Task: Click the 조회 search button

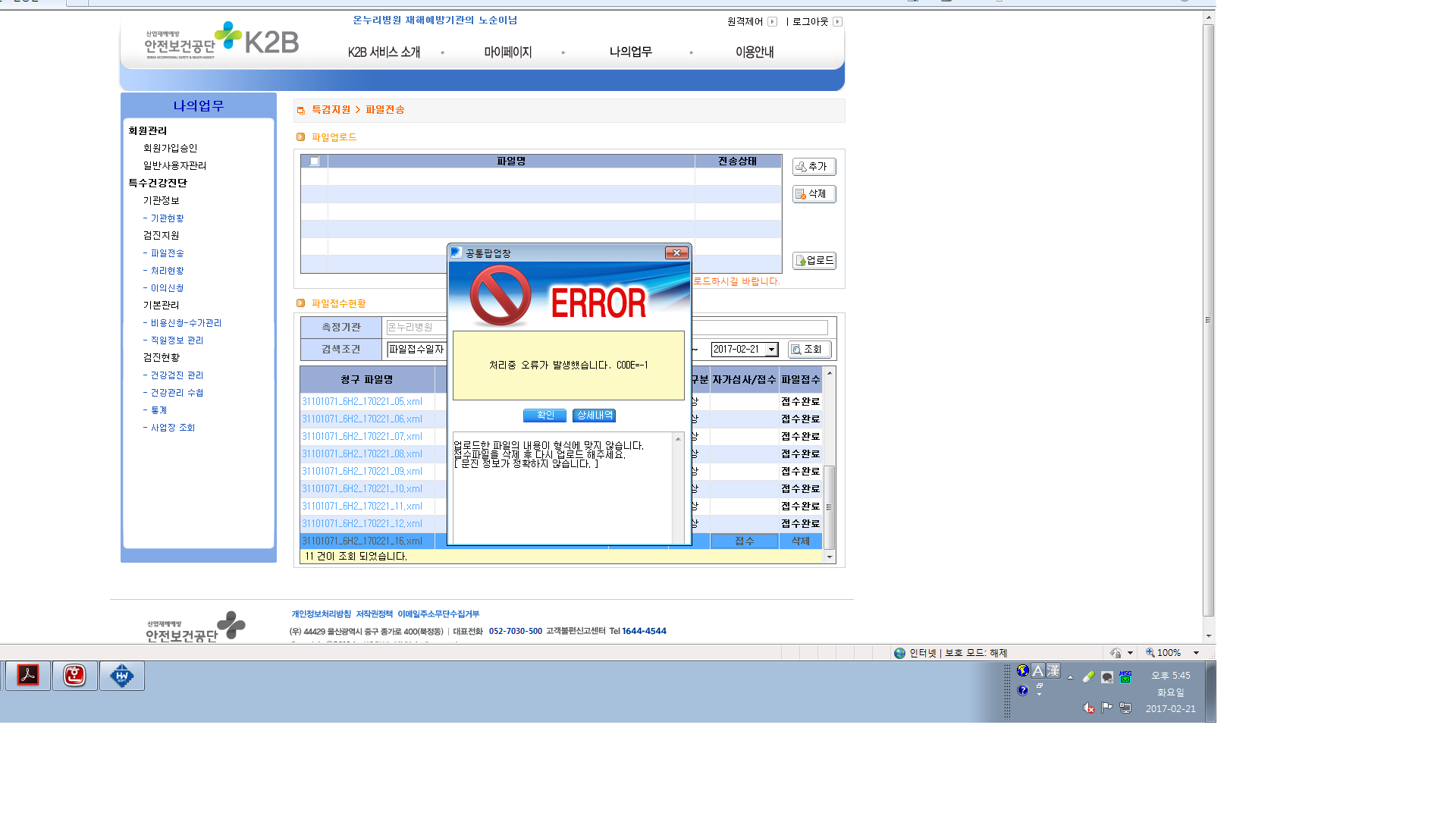Action: pos(809,350)
